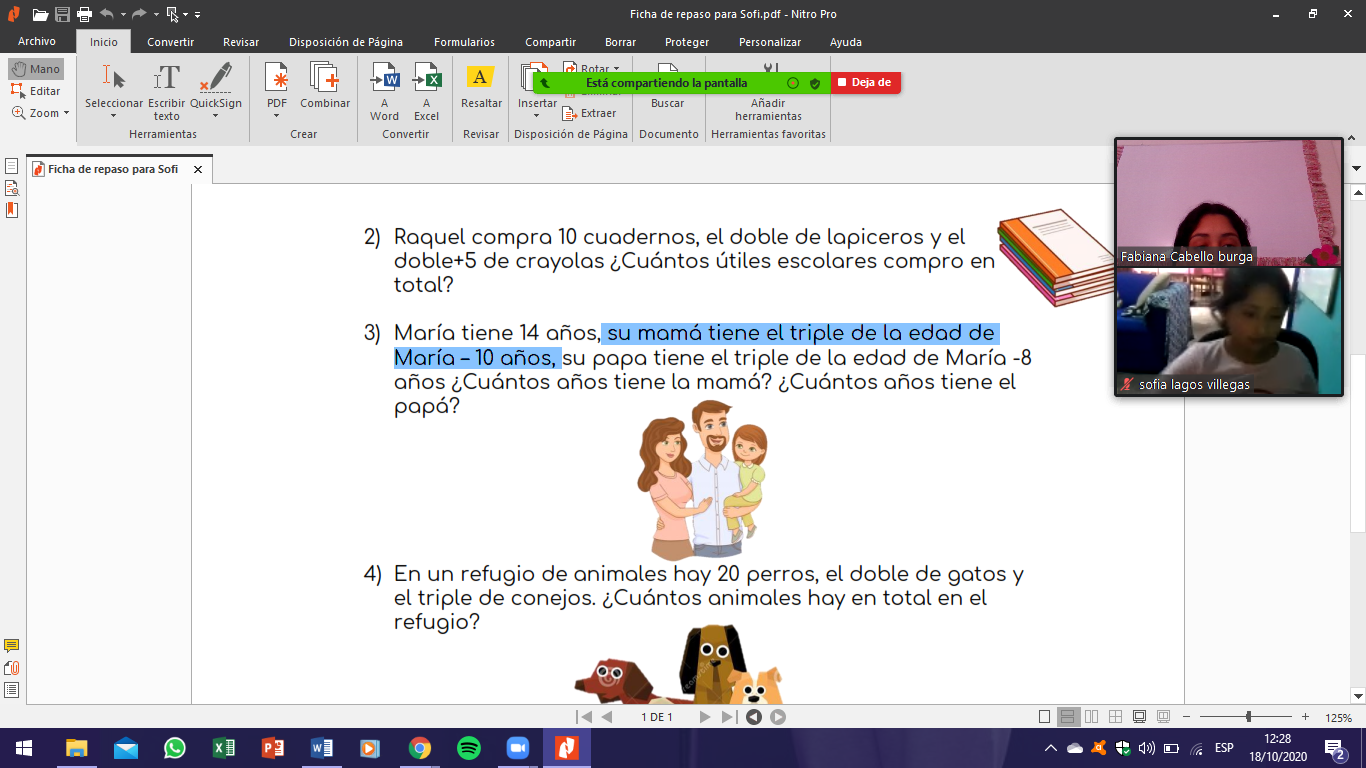
Task: Switch to single page view layout
Action: (x=1045, y=717)
